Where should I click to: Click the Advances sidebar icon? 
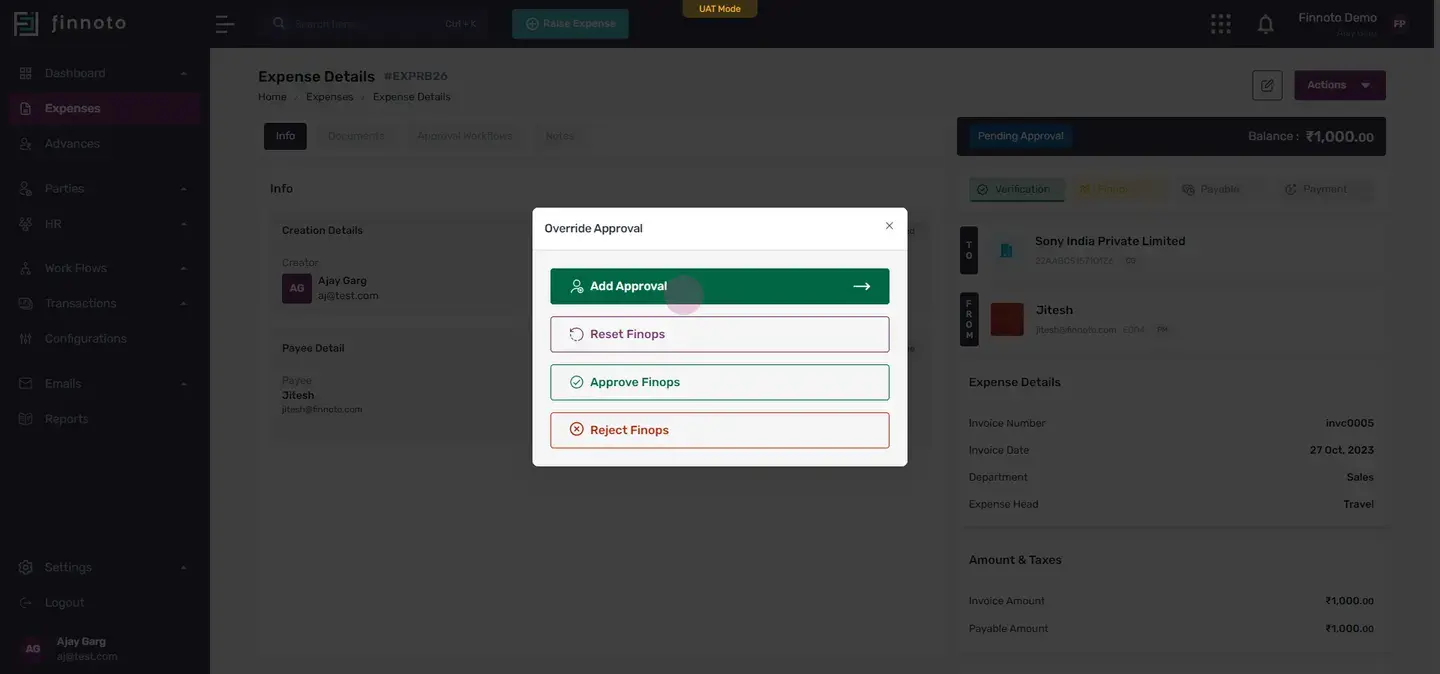[26, 144]
